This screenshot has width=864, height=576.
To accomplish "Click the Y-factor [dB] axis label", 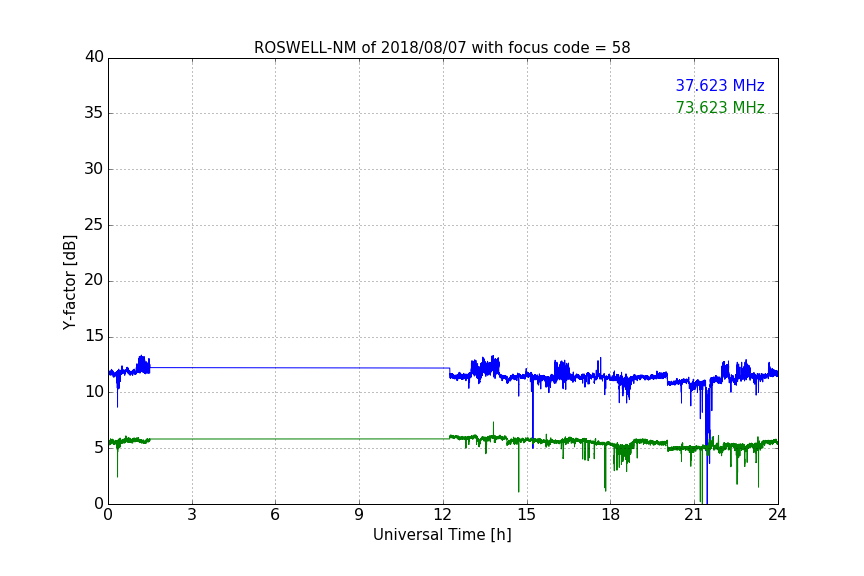I will click(x=69, y=282).
